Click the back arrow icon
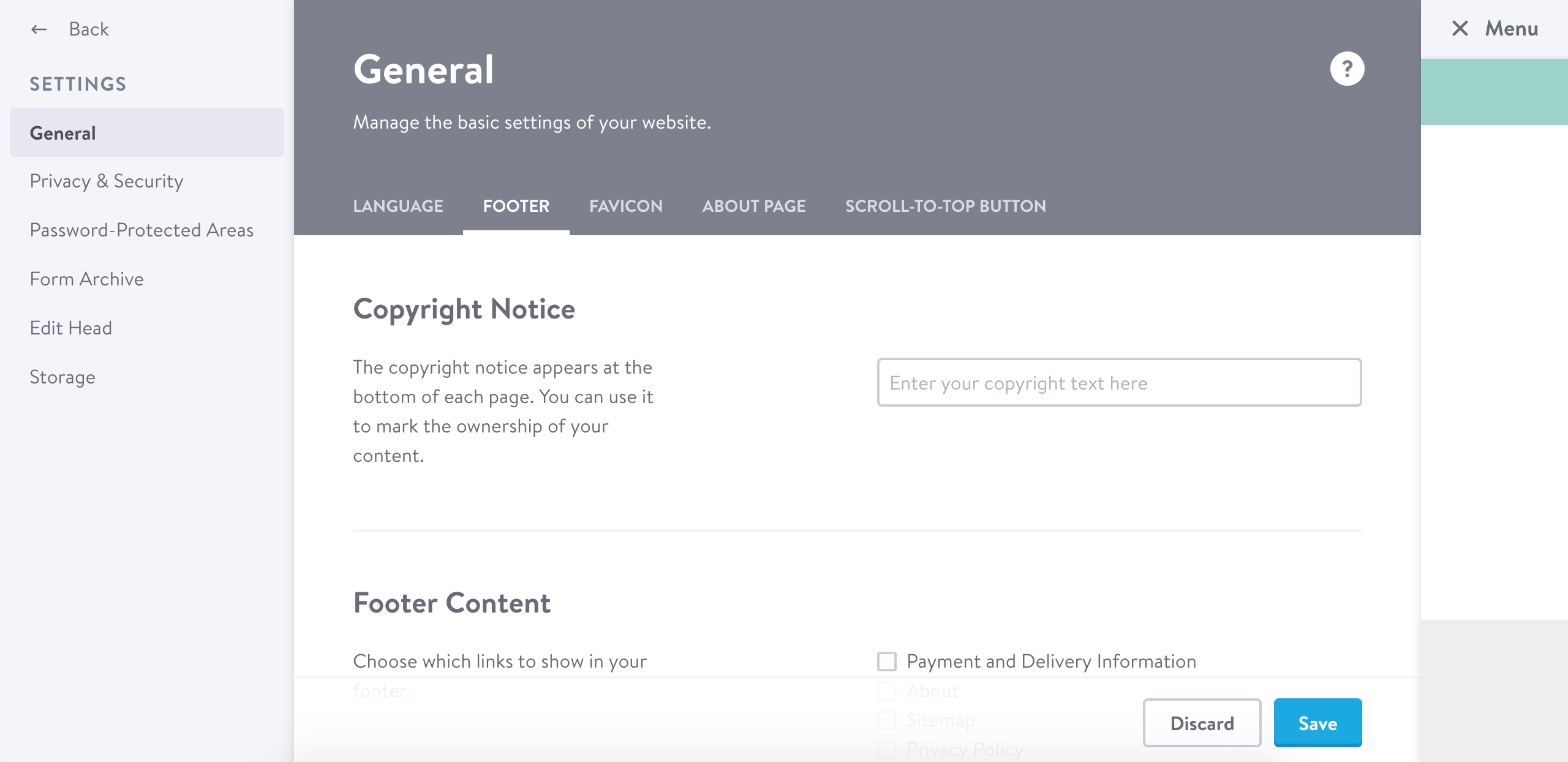This screenshot has width=1568, height=762. coord(39,29)
